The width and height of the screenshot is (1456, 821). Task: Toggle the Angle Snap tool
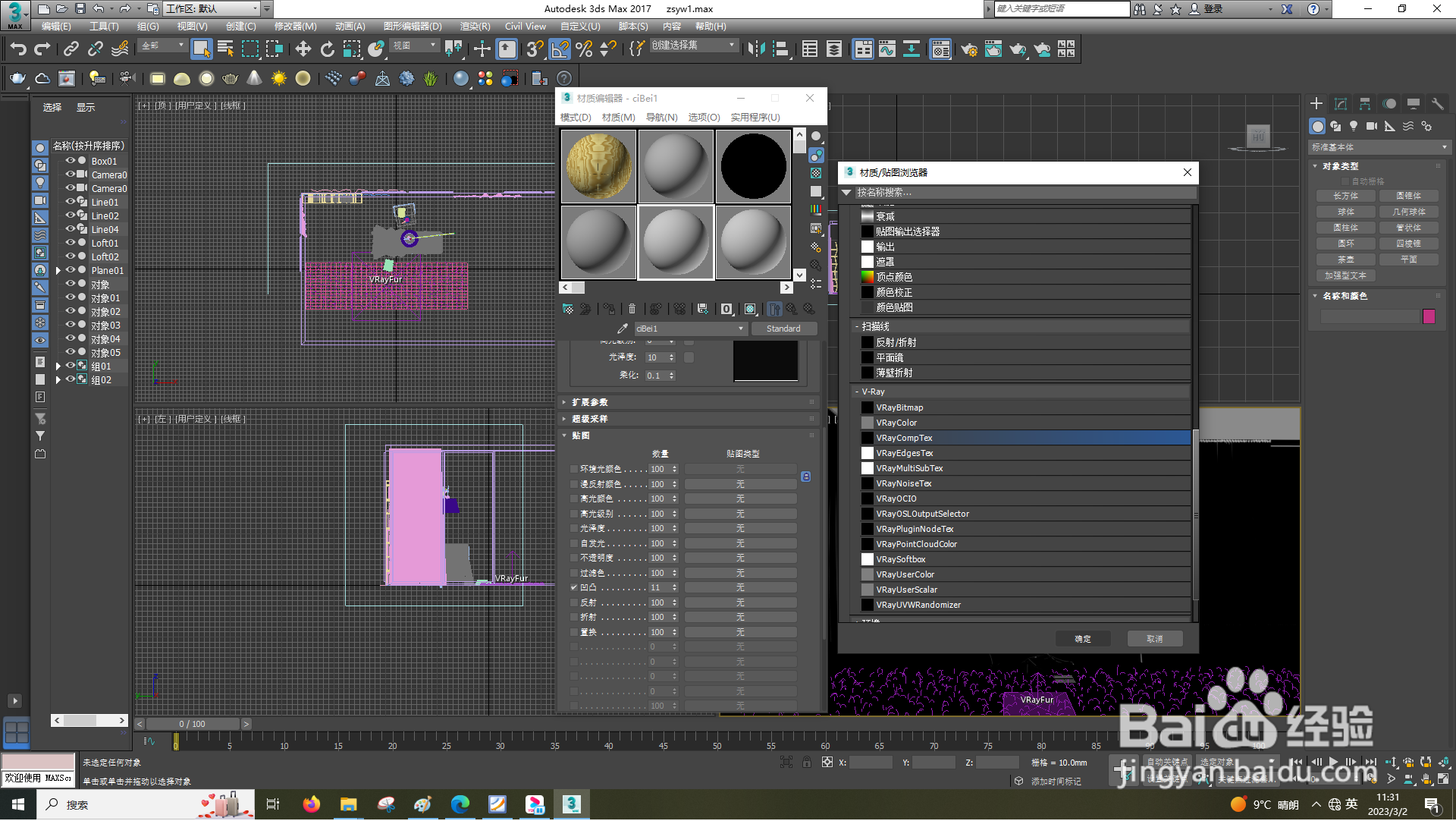click(x=560, y=49)
